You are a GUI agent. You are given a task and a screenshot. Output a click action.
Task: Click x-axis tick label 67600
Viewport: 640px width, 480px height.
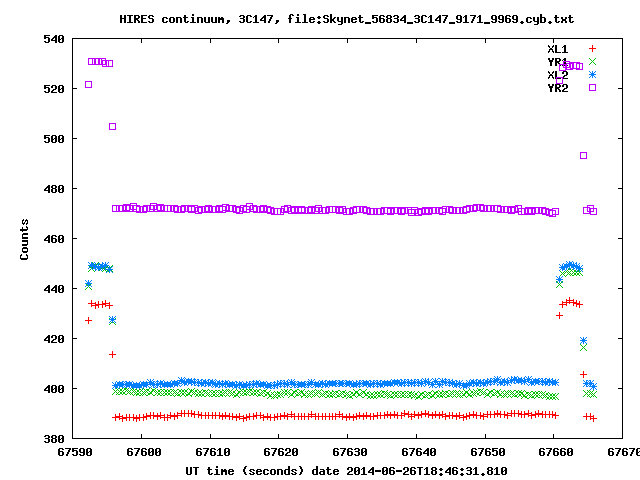144,452
